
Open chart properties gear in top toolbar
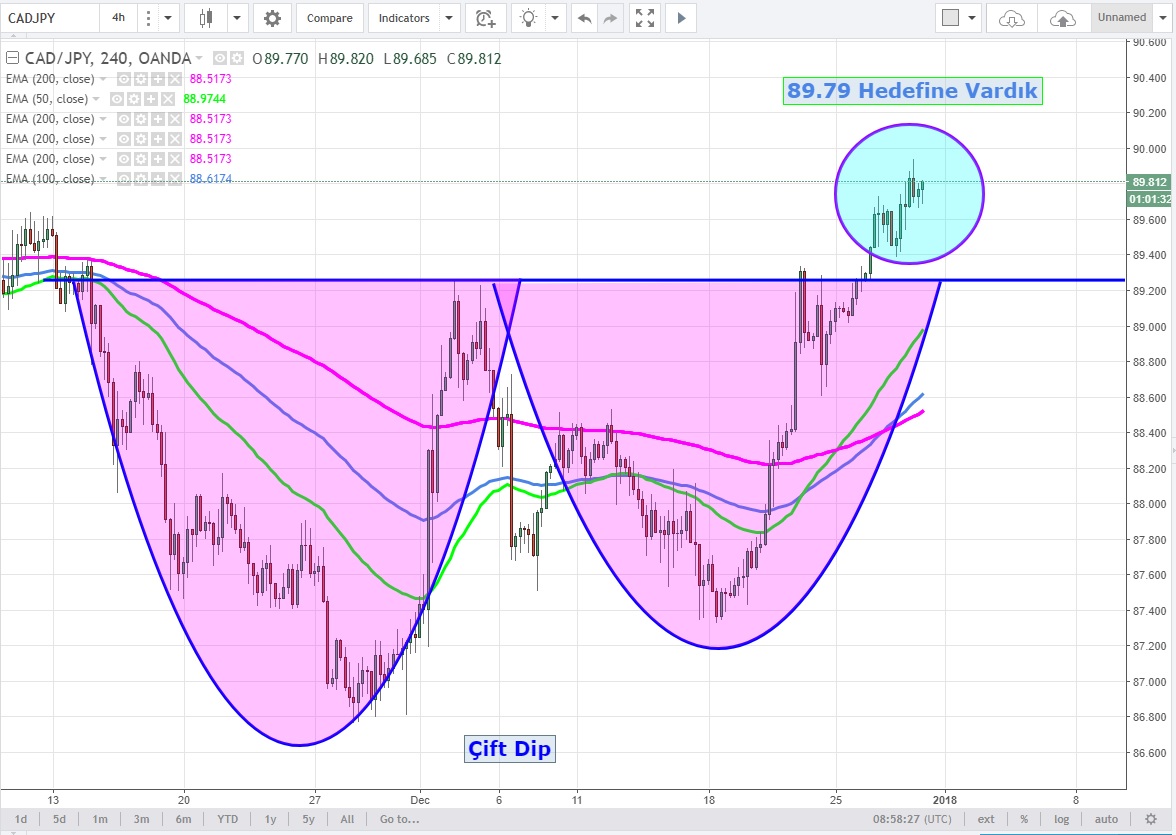coord(272,18)
